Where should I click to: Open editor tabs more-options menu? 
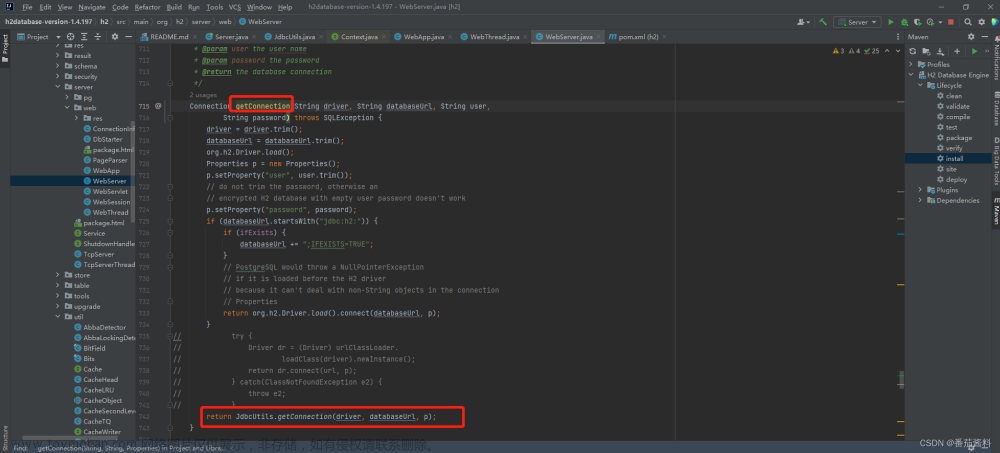pyautogui.click(x=898, y=36)
